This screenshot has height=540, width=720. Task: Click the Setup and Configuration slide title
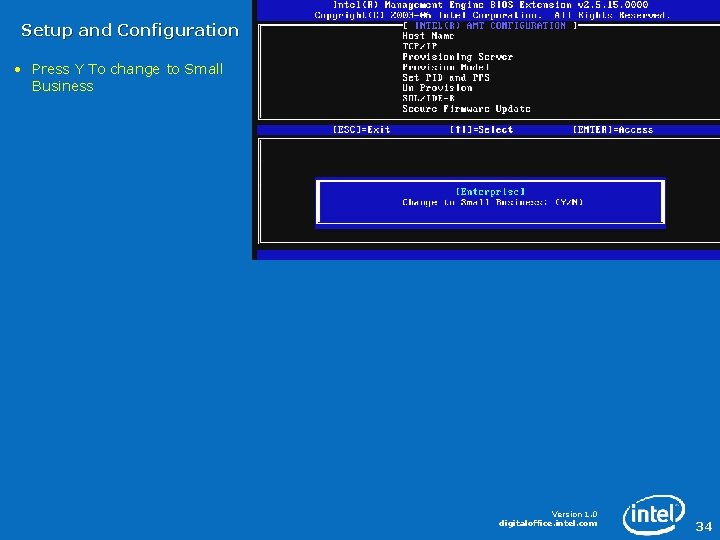pyautogui.click(x=130, y=30)
